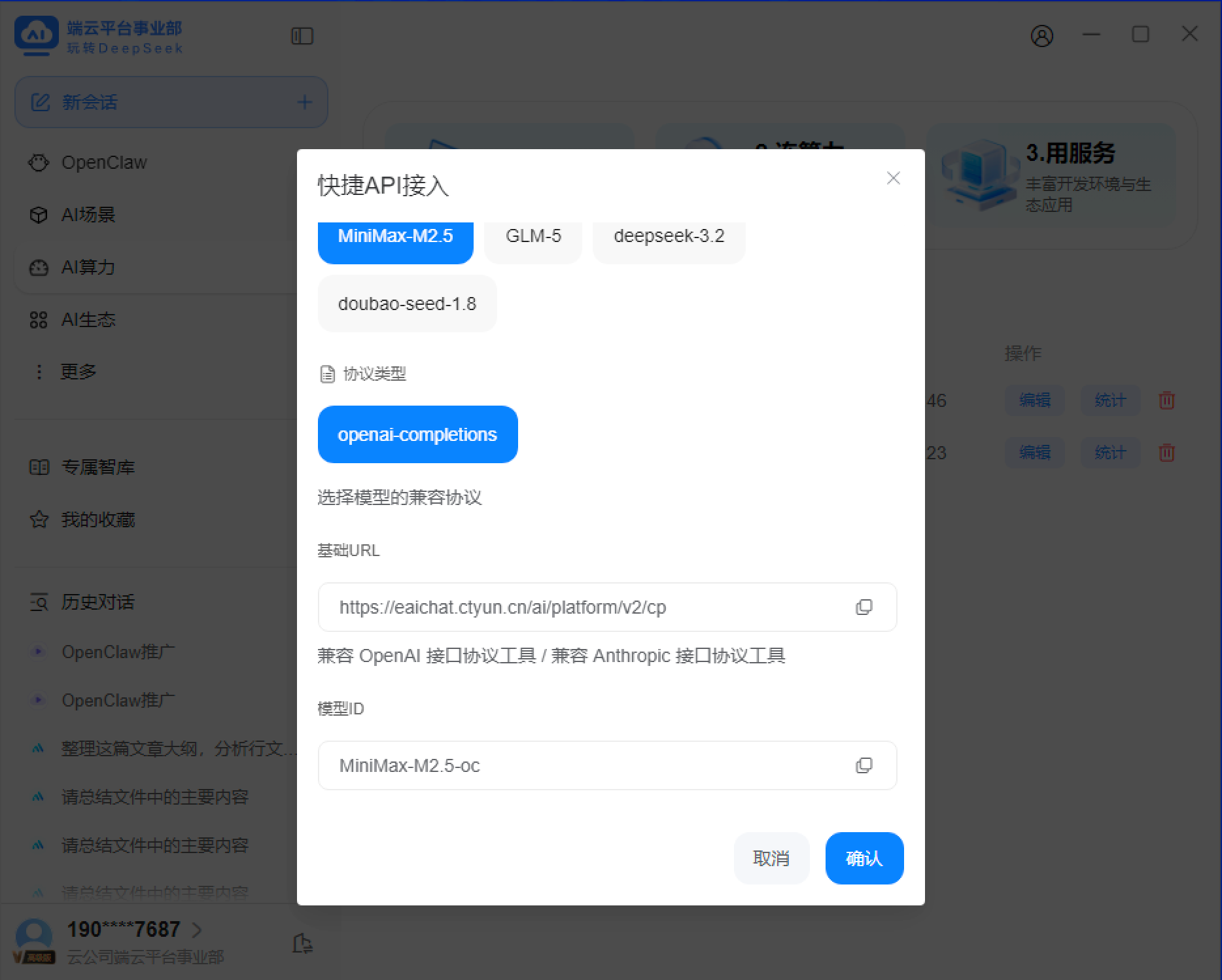
Task: Click 统计 in the row ending 46
Action: [1110, 400]
